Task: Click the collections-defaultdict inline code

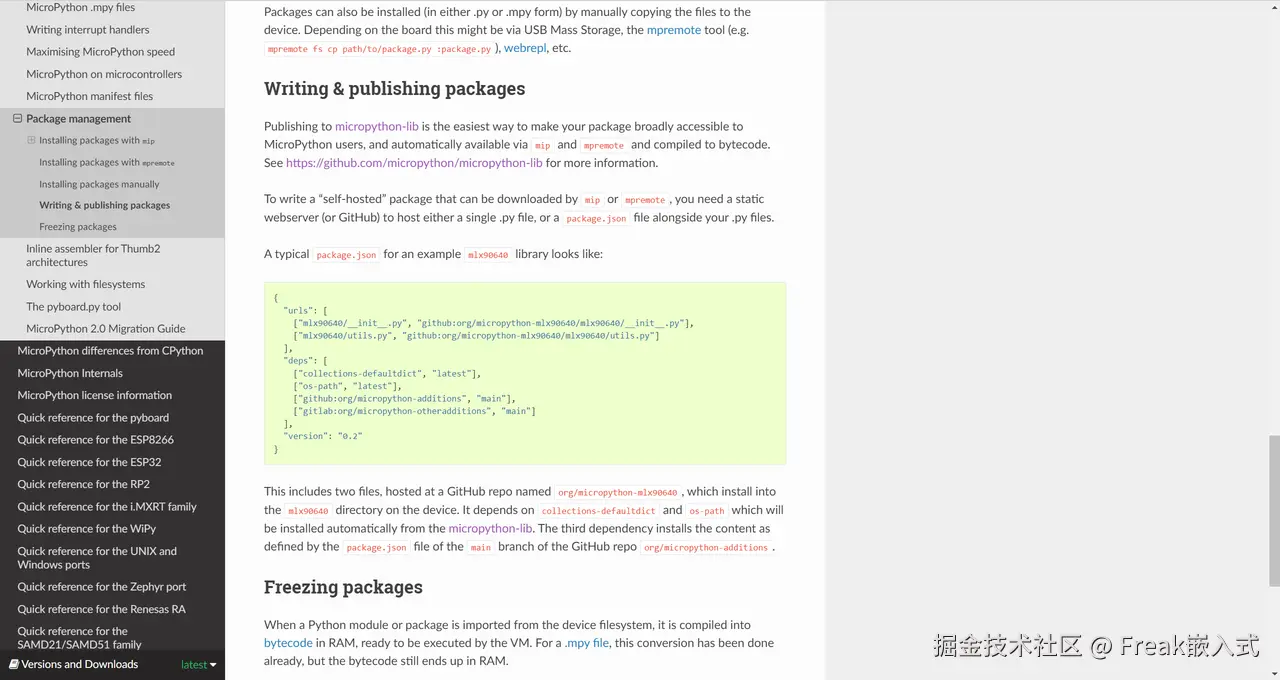Action: coord(598,511)
